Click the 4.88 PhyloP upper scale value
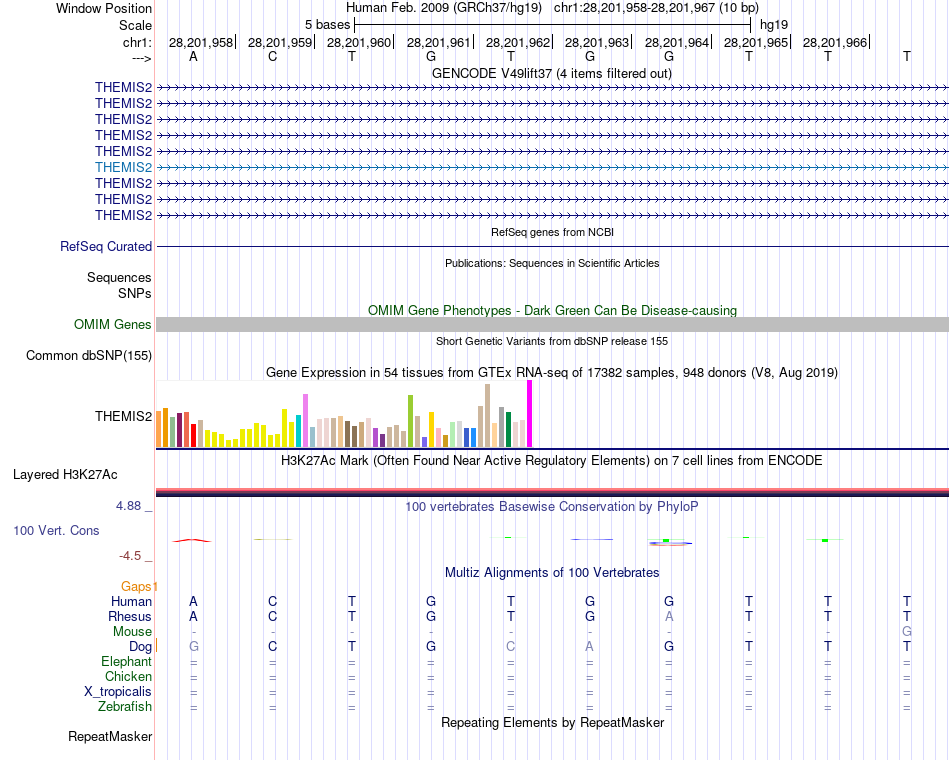Viewport: 950px width, 760px height. pyautogui.click(x=128, y=506)
